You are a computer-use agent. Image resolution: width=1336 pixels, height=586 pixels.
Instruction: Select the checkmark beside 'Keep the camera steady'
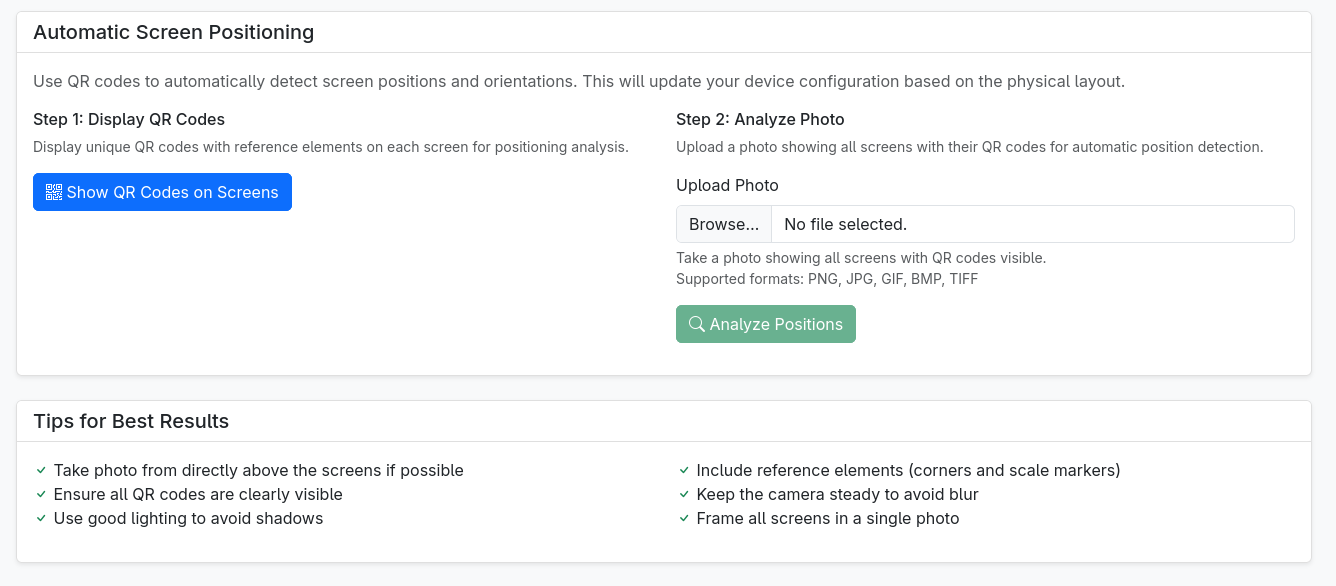pos(684,494)
